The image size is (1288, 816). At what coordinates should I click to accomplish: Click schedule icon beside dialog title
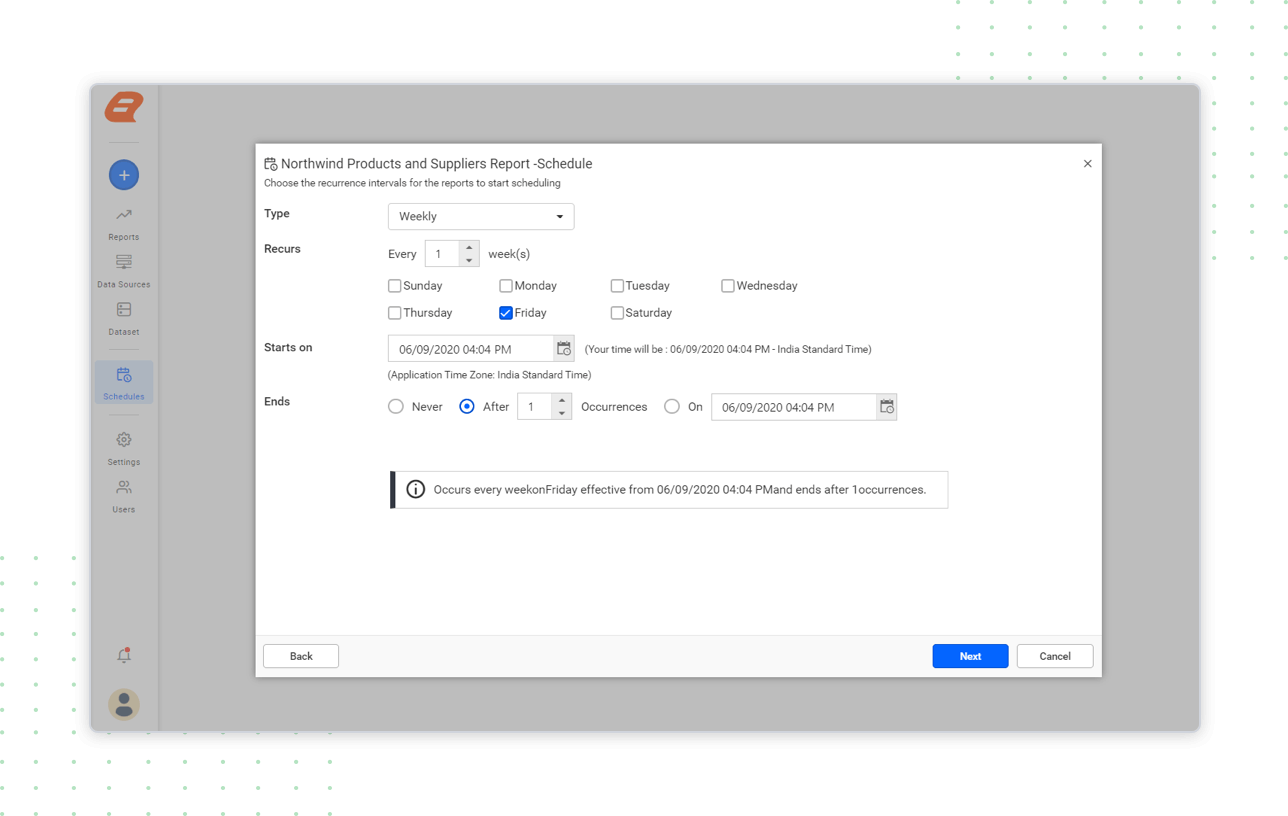pyautogui.click(x=271, y=164)
